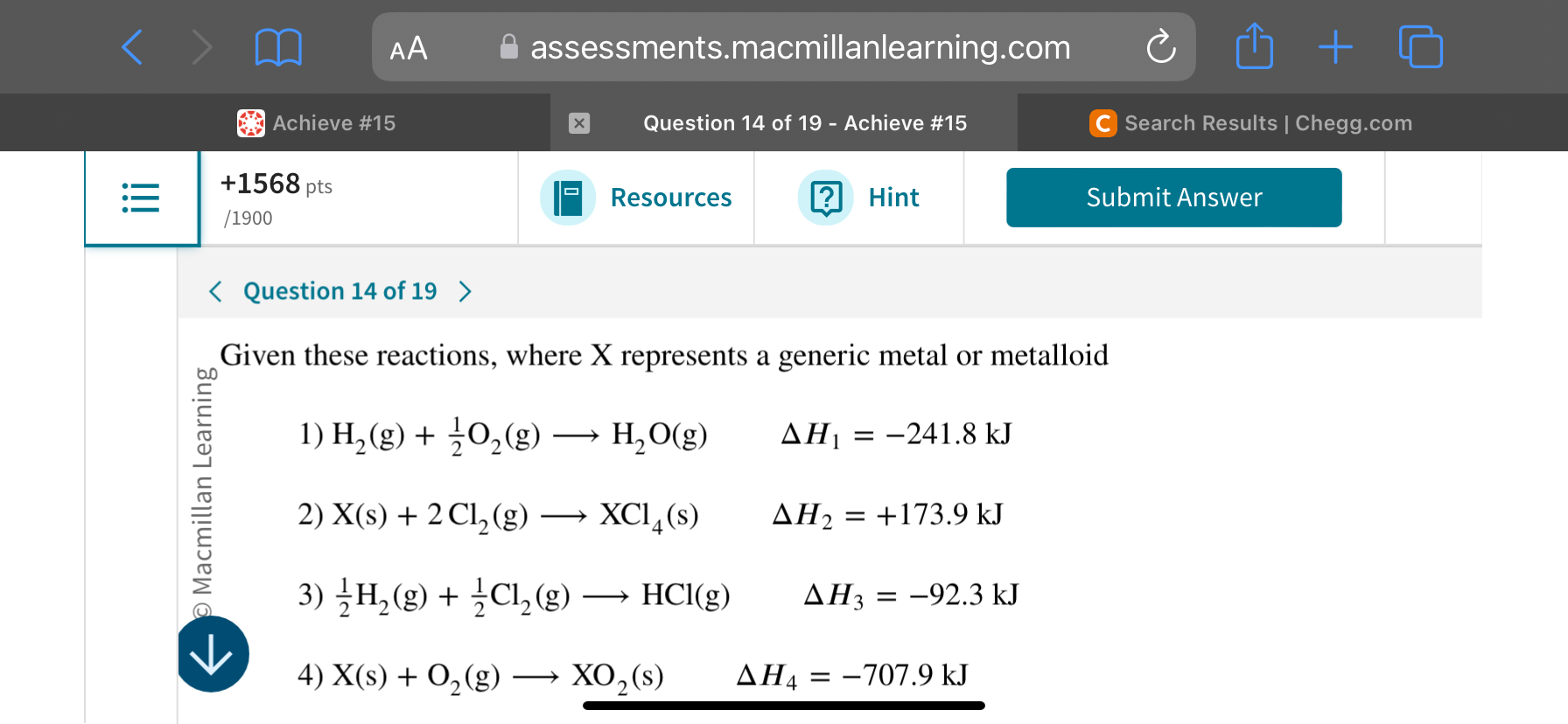Screen dimensions: 1568x724
Task: Navigate back in browser history
Action: click(132, 47)
